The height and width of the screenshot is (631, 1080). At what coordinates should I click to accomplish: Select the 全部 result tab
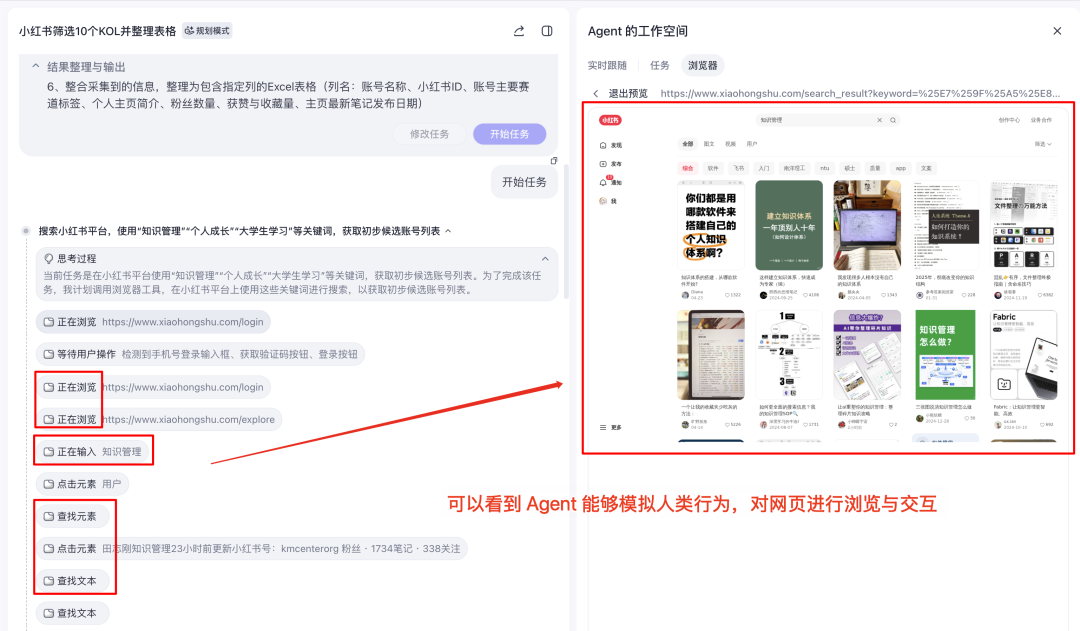[x=687, y=144]
